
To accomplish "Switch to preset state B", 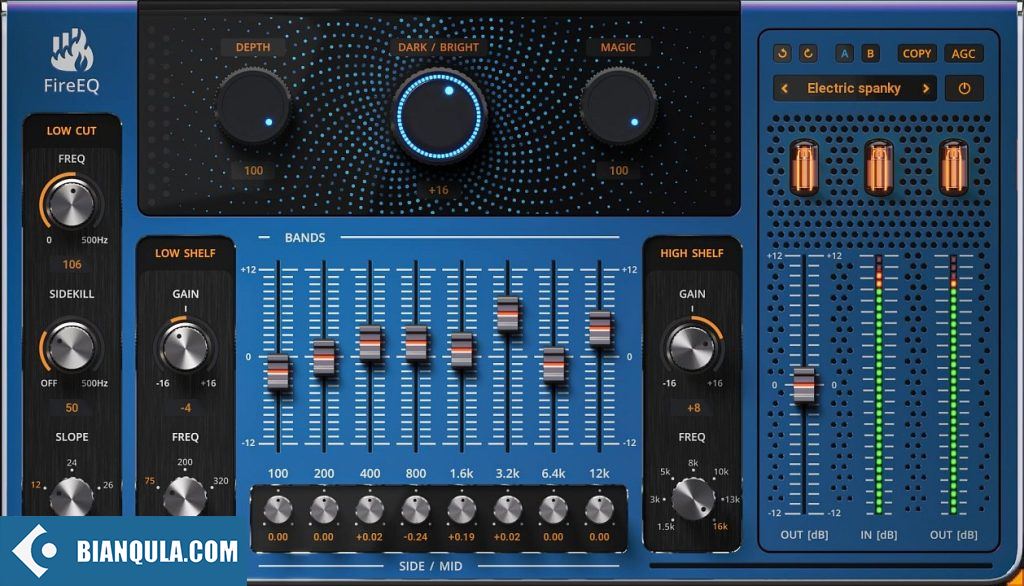I will (x=870, y=54).
